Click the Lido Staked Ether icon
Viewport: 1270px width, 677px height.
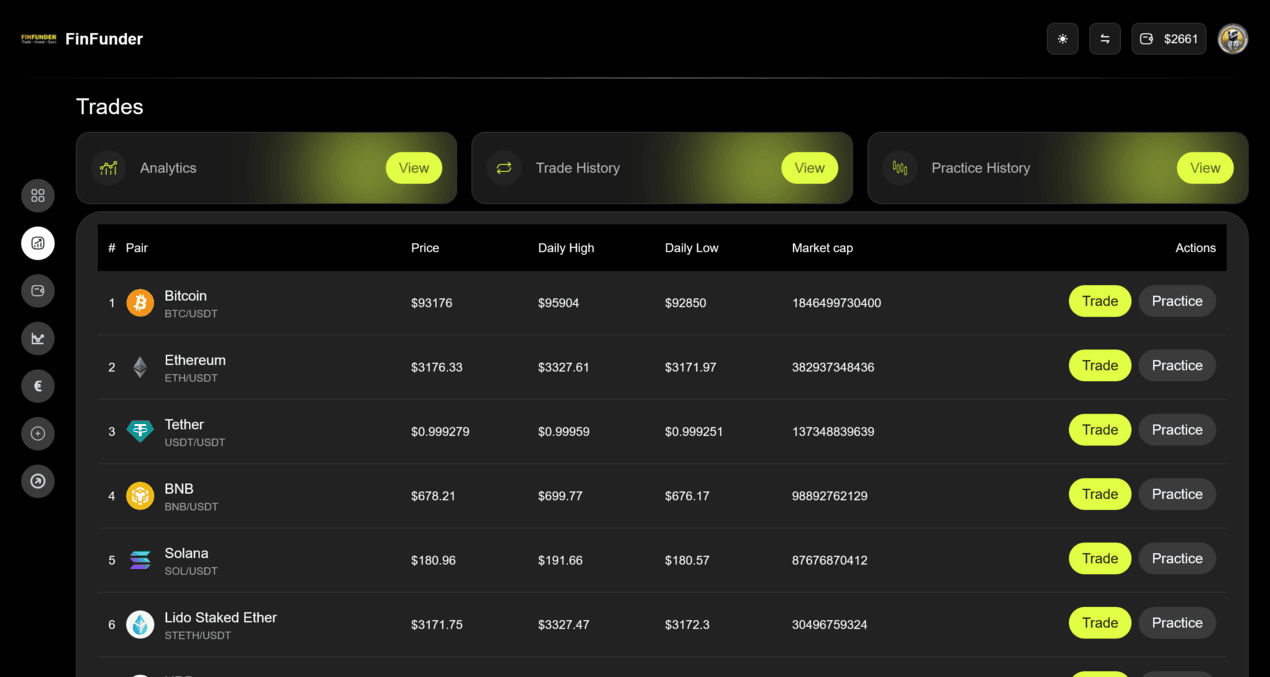click(140, 624)
